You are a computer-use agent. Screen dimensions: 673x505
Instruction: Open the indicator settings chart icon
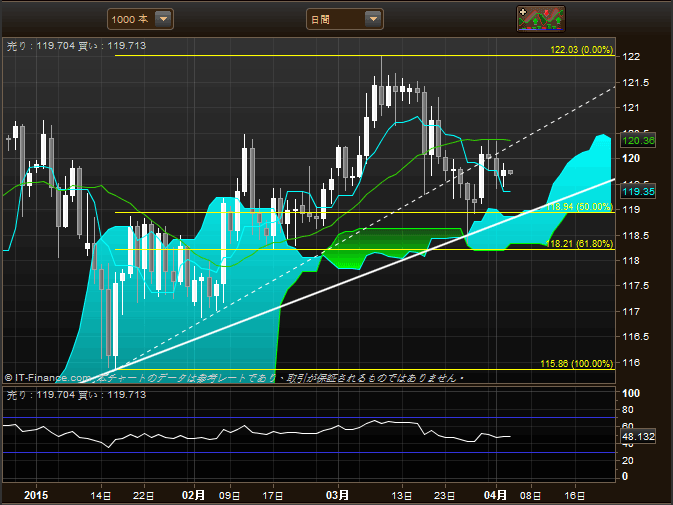[541, 19]
